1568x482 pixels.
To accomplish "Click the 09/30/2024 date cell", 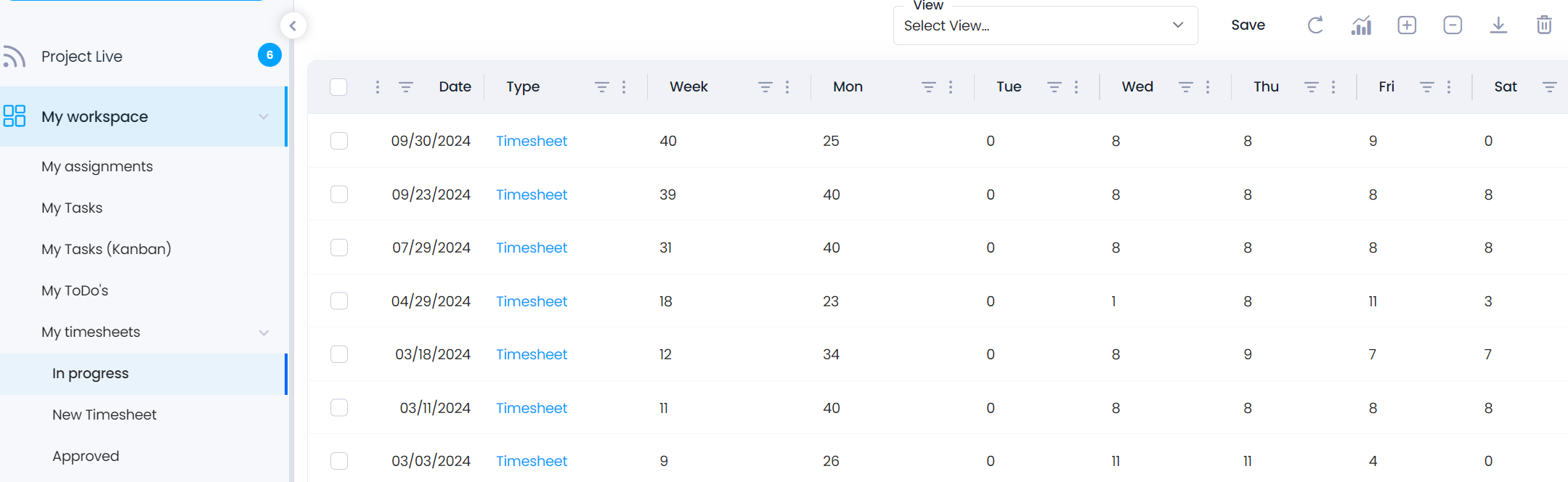I will click(x=431, y=141).
